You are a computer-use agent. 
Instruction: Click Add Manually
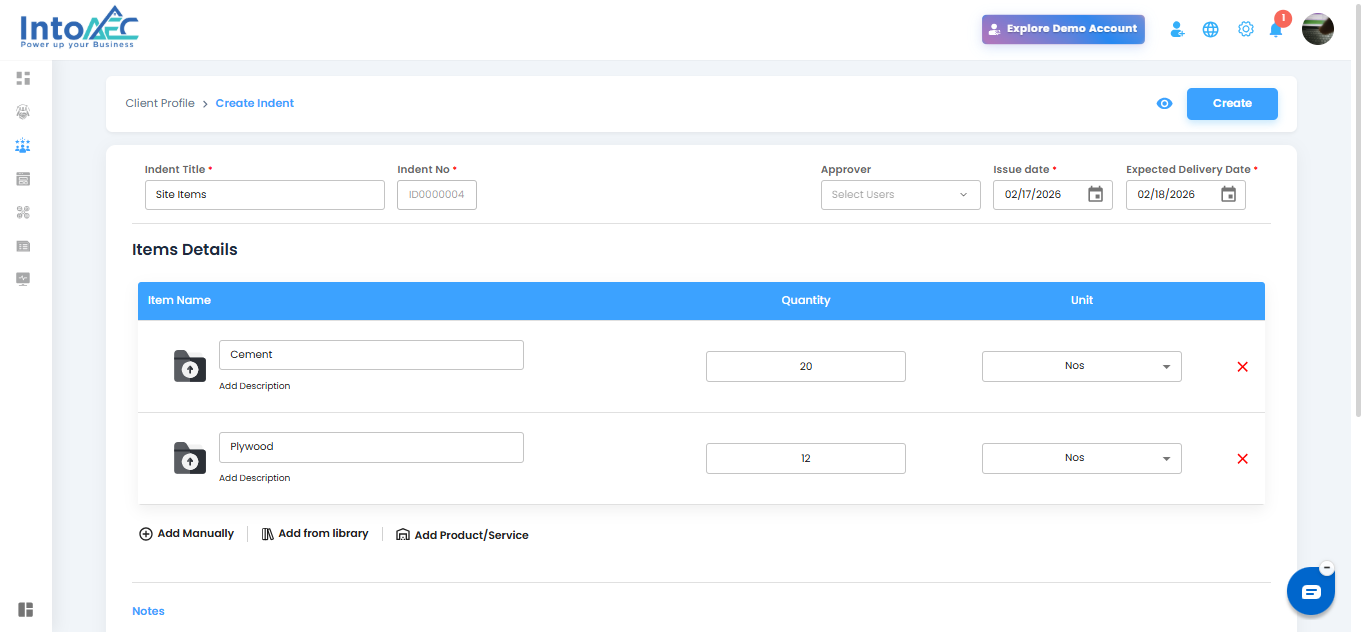tap(186, 534)
